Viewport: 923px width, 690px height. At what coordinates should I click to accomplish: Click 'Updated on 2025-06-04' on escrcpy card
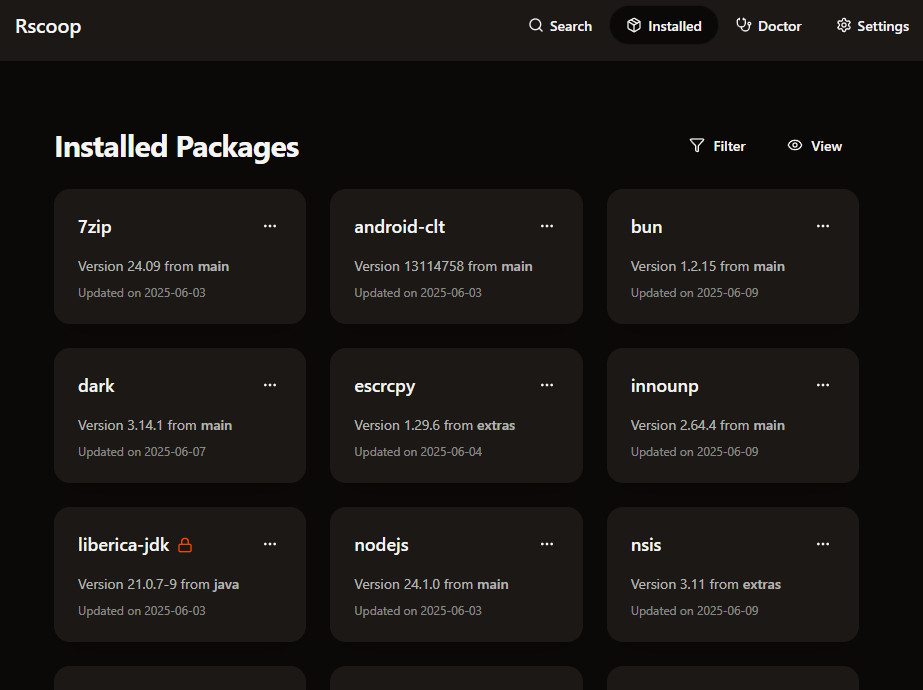click(418, 452)
